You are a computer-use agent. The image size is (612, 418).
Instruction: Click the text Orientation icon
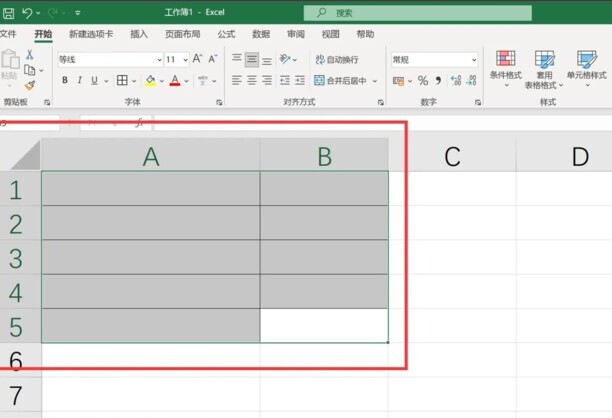285,59
